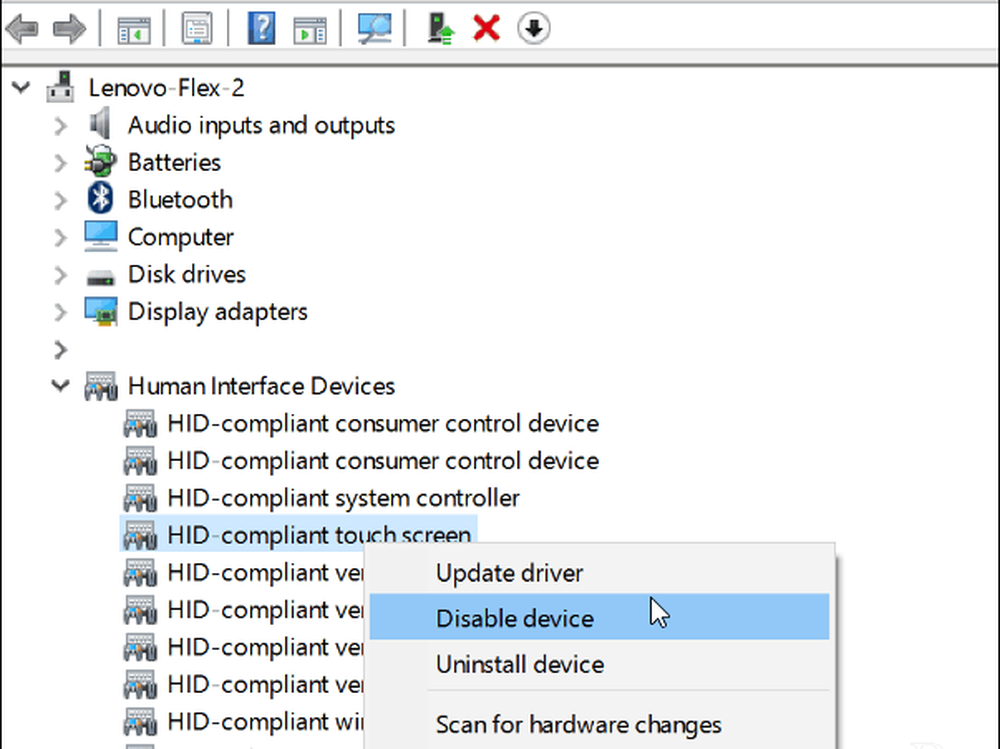This screenshot has width=1000, height=749.
Task: Click the Show/Hide Console Tree icon
Action: pyautogui.click(x=134, y=28)
